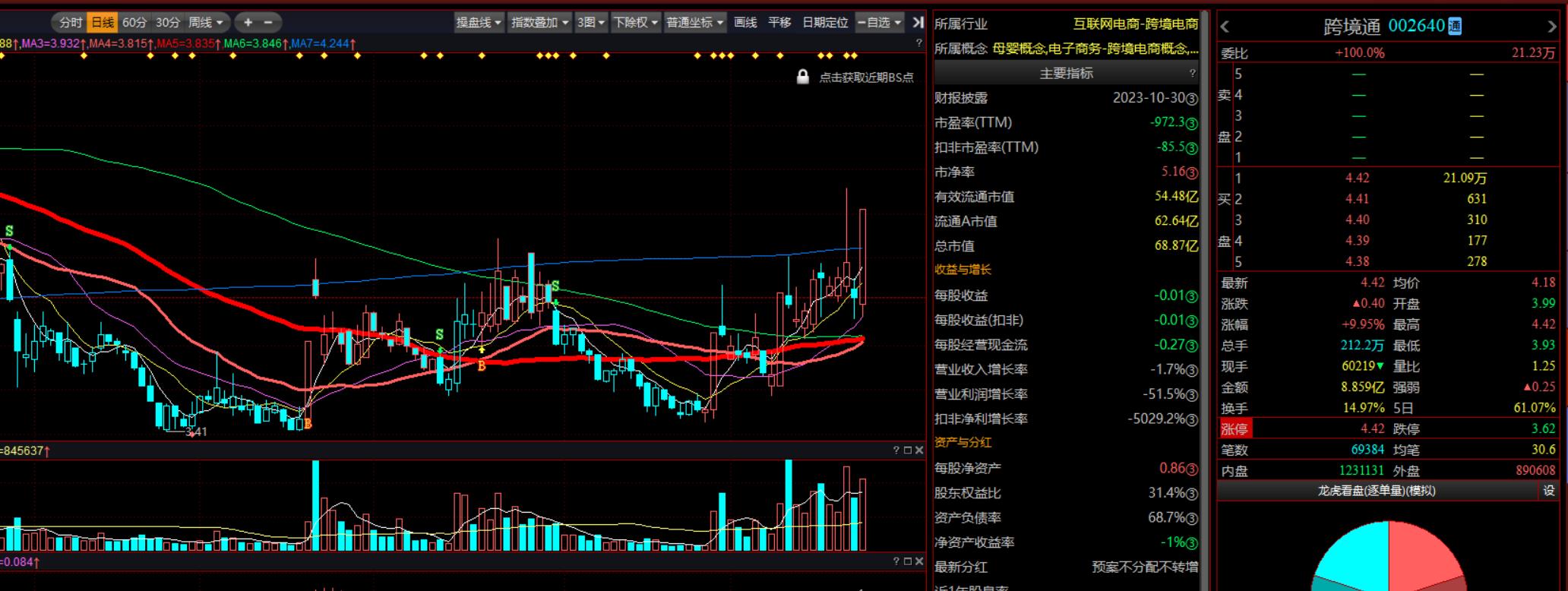
Task: Open help icon on the bottom 0.084 indicator panel
Action: pyautogui.click(x=896, y=561)
